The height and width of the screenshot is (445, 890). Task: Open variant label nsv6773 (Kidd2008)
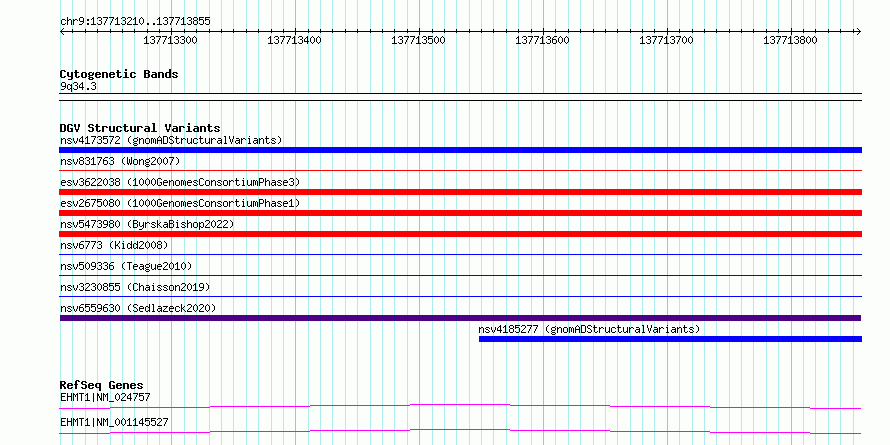click(114, 245)
